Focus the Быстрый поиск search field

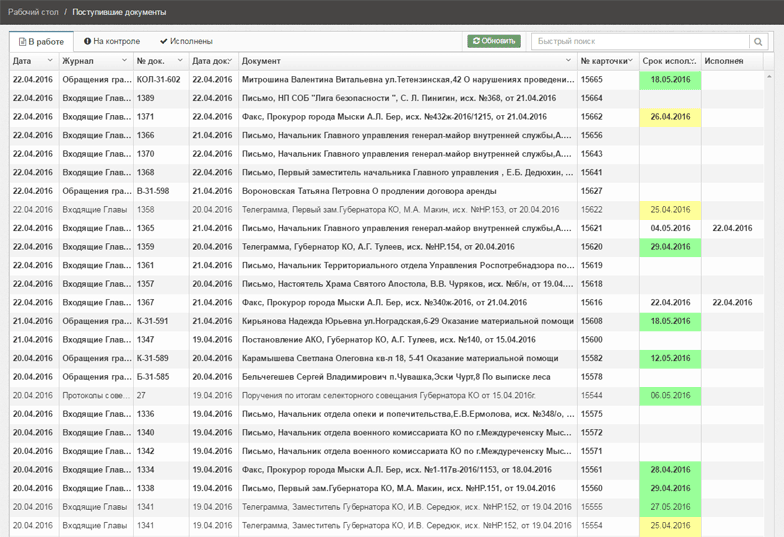[x=640, y=42]
